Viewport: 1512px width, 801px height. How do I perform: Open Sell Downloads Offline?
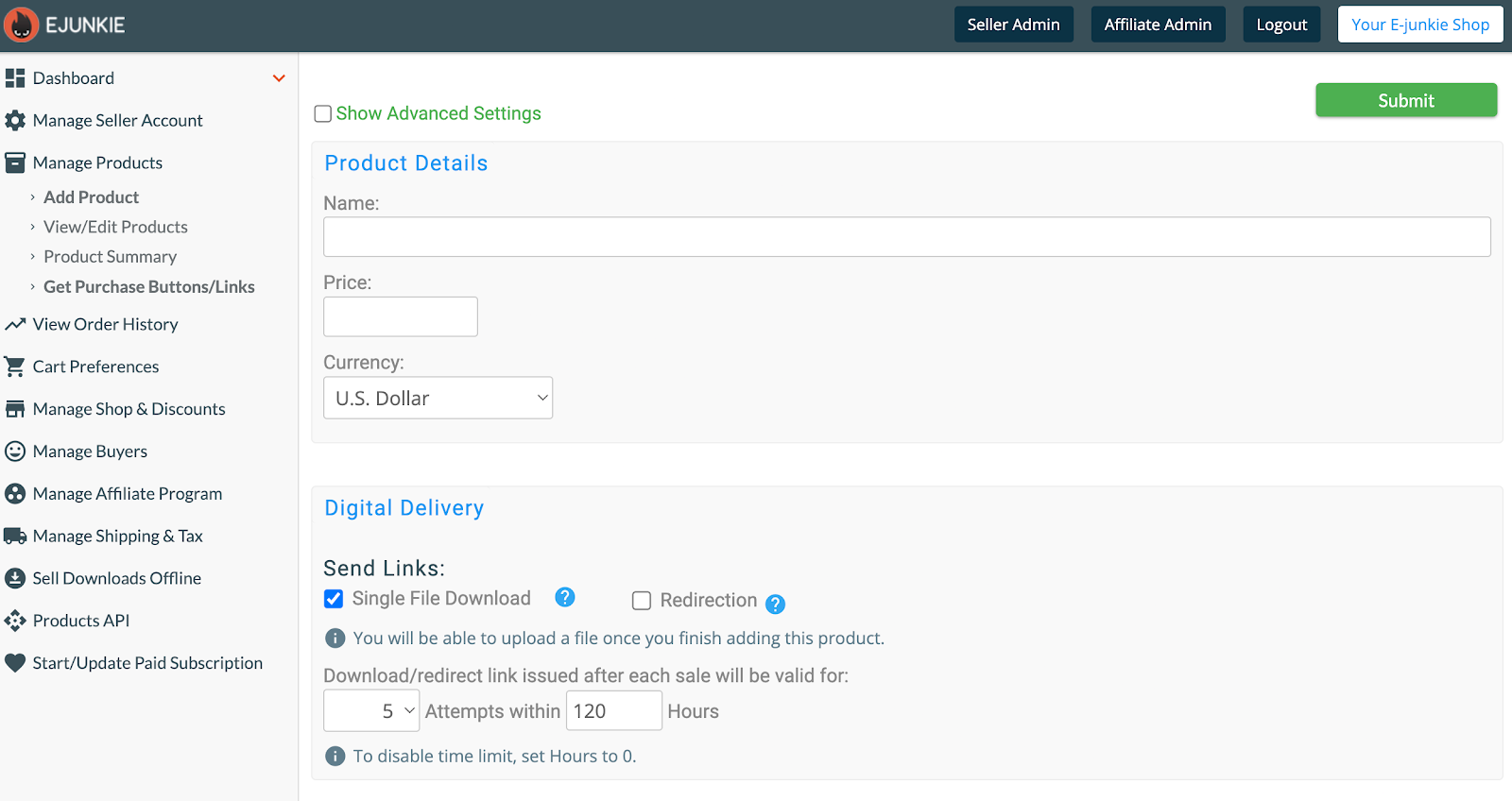pyautogui.click(x=117, y=578)
